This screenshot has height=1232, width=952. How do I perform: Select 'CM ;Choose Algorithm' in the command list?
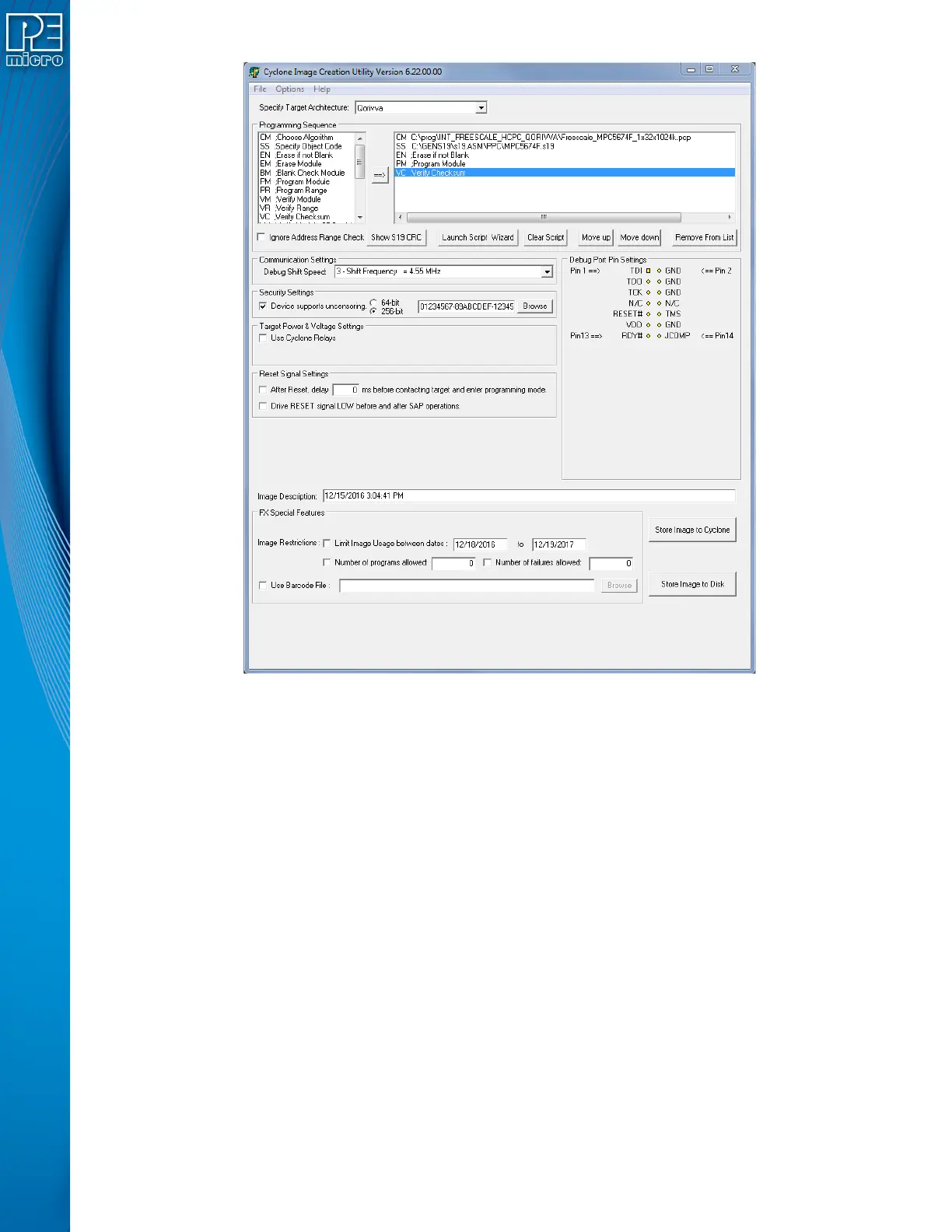(x=306, y=138)
